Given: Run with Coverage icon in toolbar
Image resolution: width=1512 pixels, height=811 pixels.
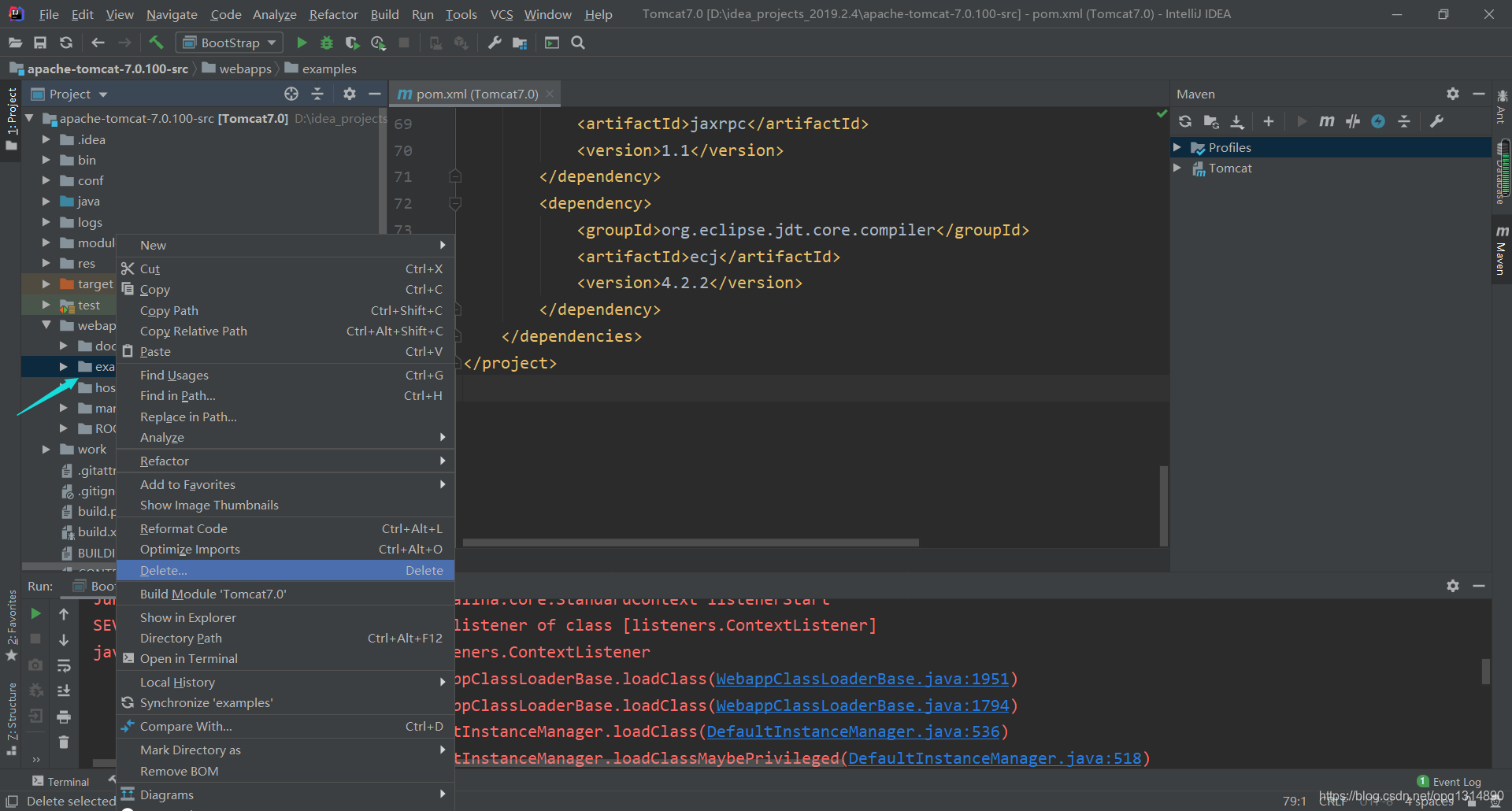Looking at the screenshot, I should (x=353, y=43).
